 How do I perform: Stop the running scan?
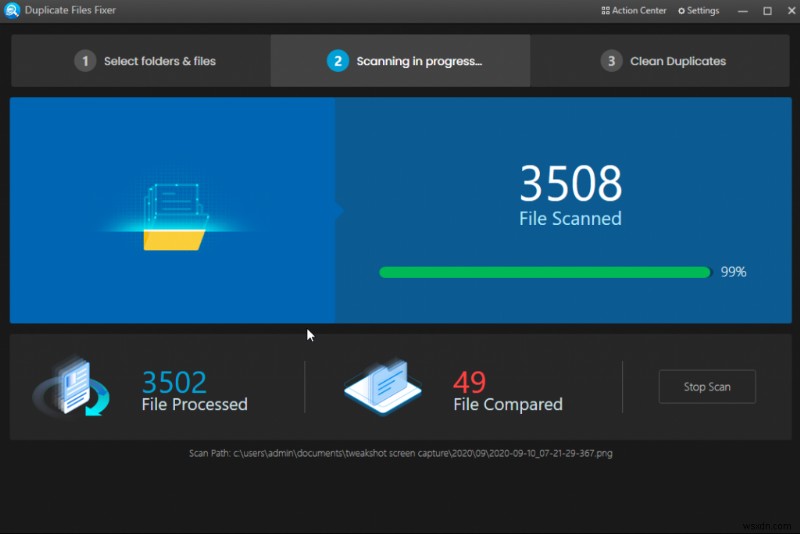coord(707,387)
